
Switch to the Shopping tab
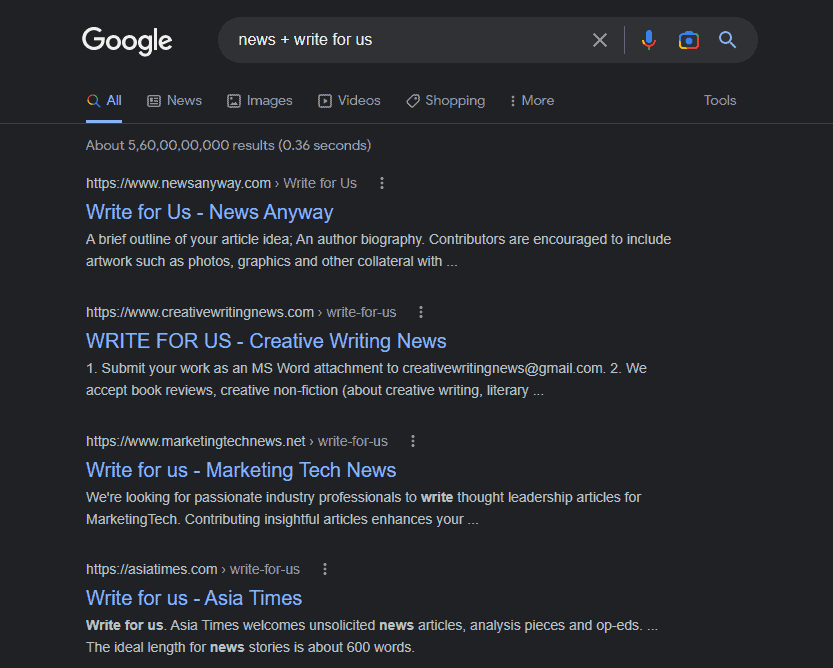[x=445, y=101]
